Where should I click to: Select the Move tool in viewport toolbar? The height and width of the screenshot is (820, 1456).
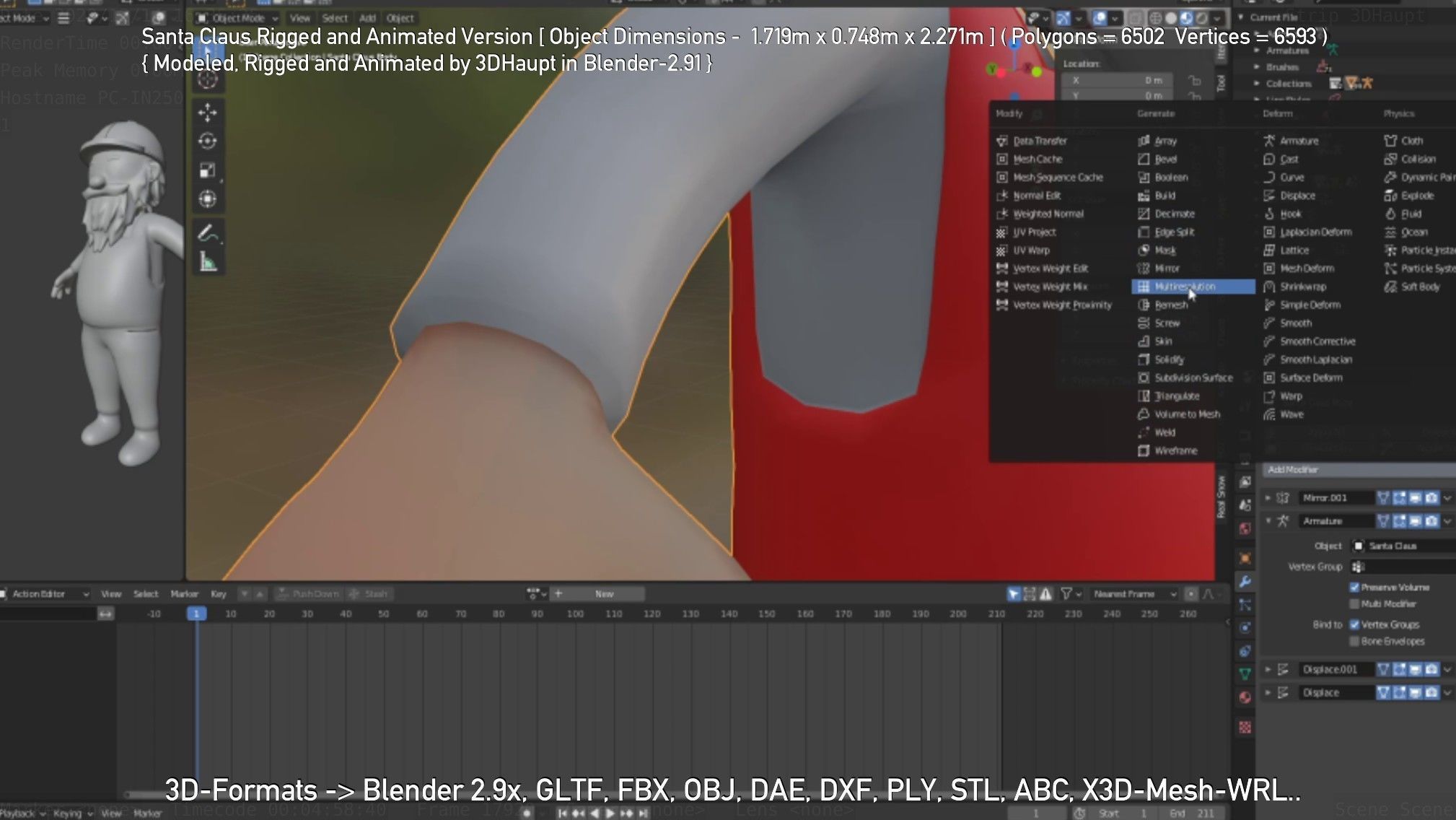(208, 112)
